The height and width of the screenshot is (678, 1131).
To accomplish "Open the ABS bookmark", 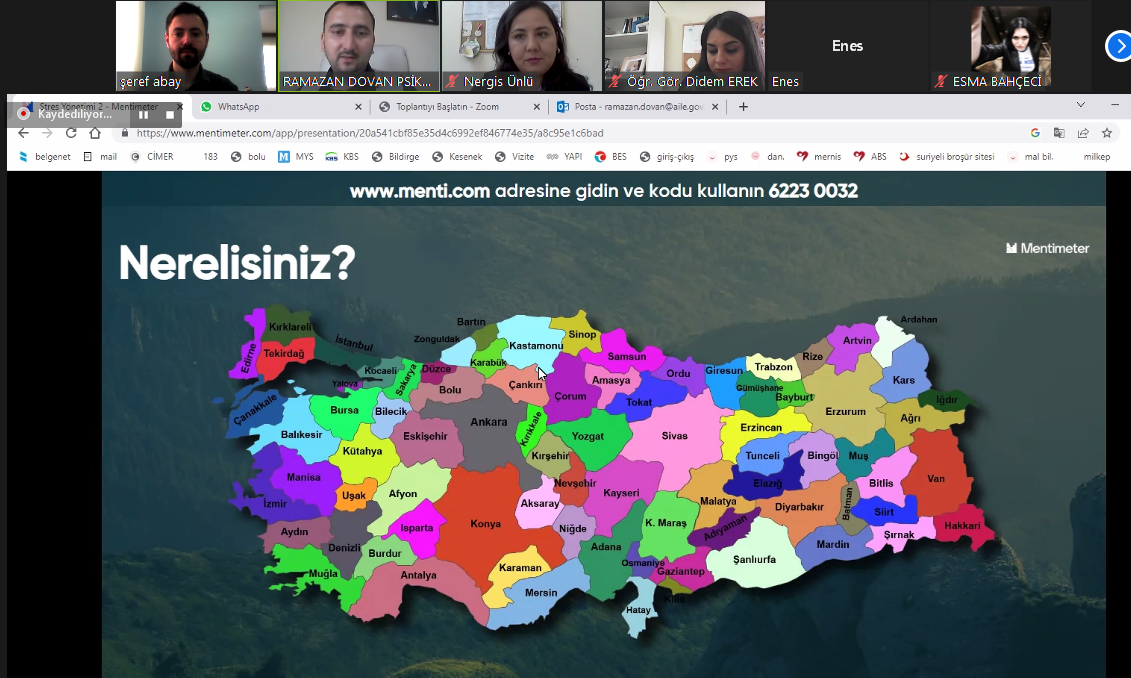I will click(870, 157).
